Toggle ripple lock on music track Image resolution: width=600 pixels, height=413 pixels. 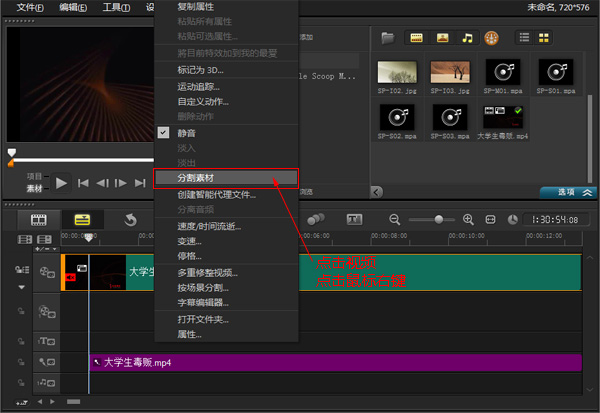(x=21, y=382)
